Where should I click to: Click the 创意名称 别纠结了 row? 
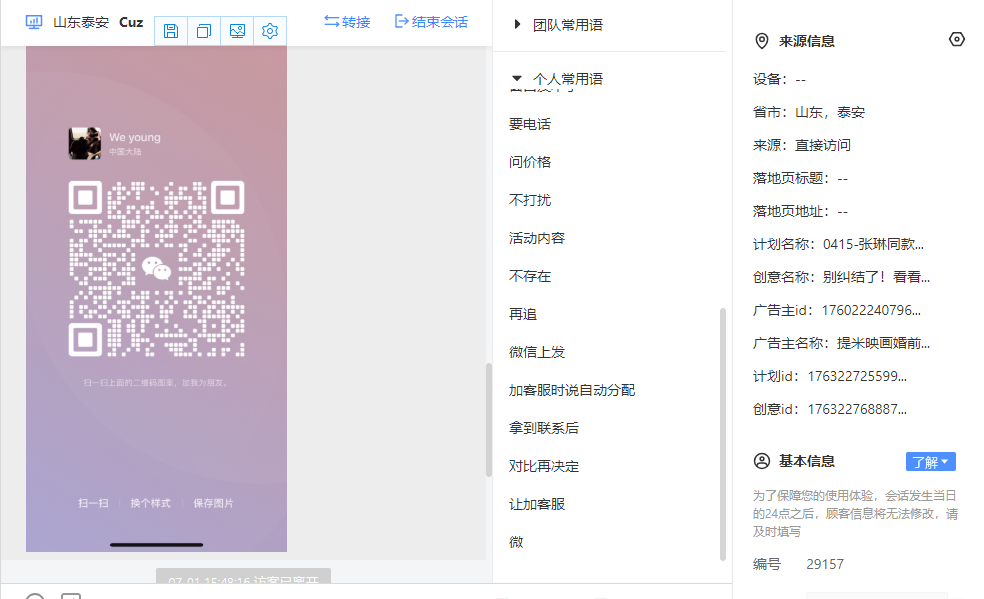[842, 277]
